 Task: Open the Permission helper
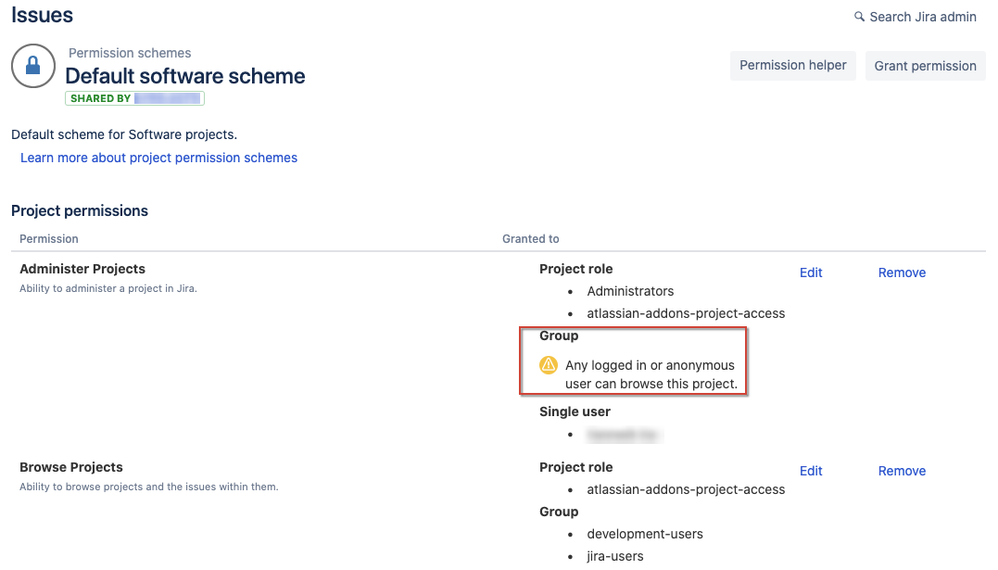(792, 66)
